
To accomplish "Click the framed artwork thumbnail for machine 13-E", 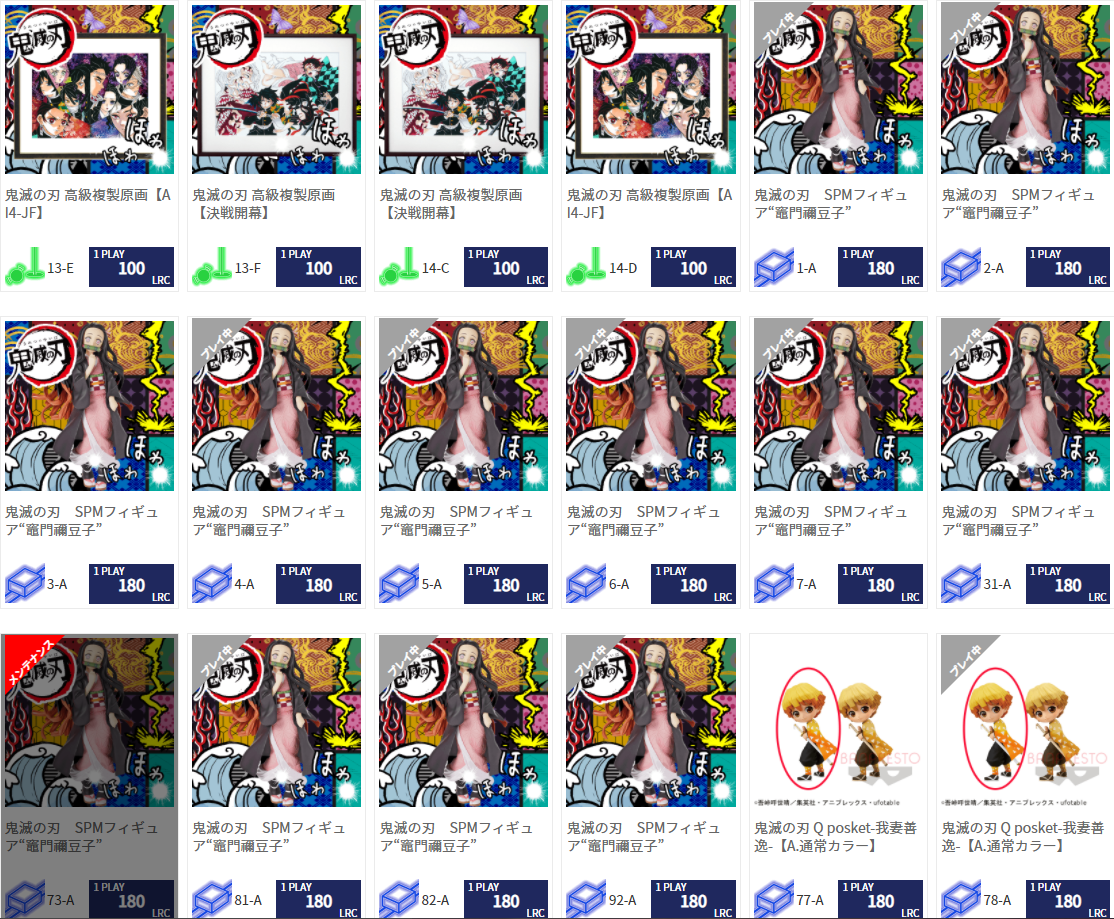I will tap(90, 89).
